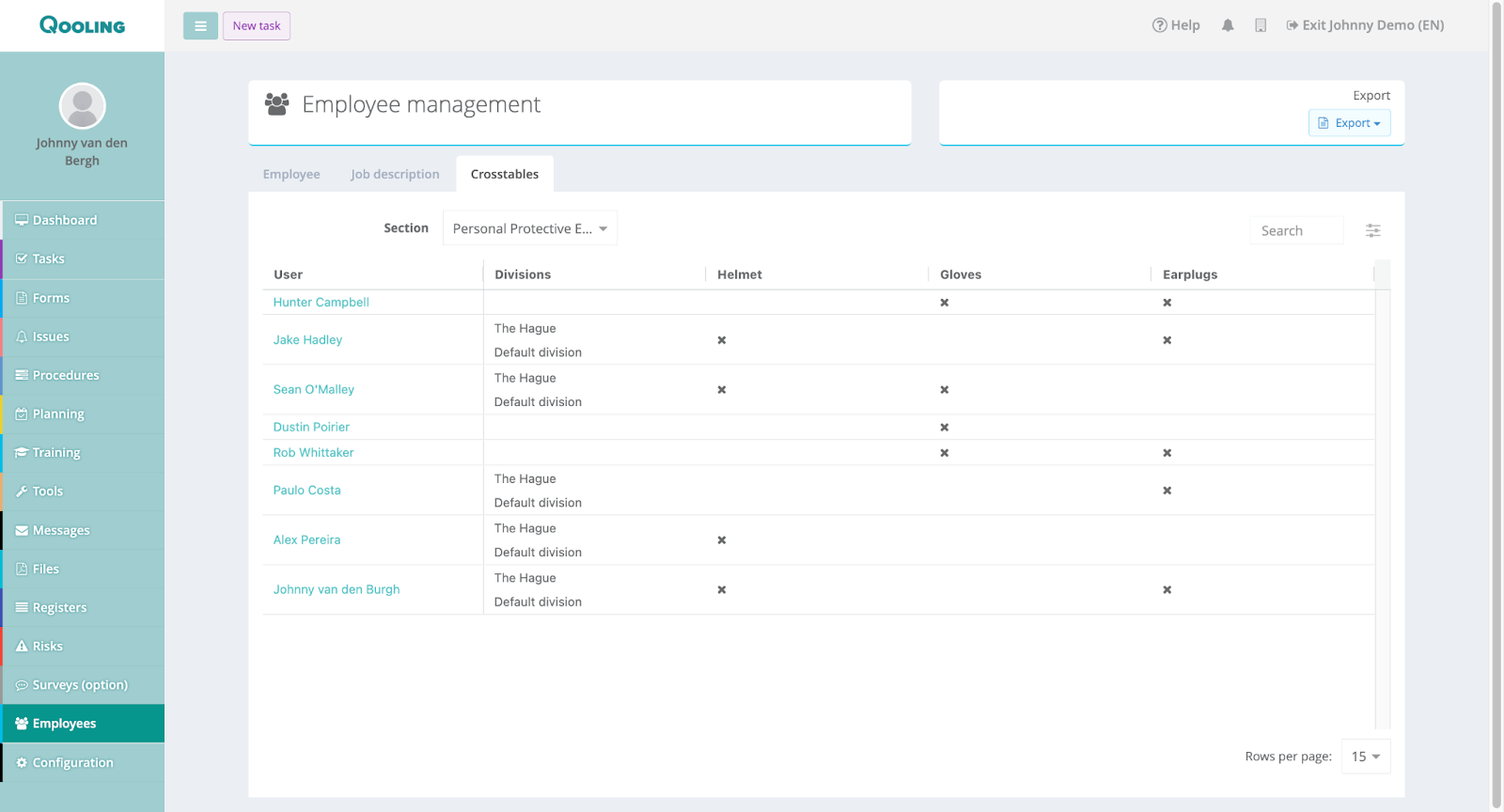This screenshot has width=1504, height=812.
Task: Open Surveys (option) in the sidebar
Action: 83,684
